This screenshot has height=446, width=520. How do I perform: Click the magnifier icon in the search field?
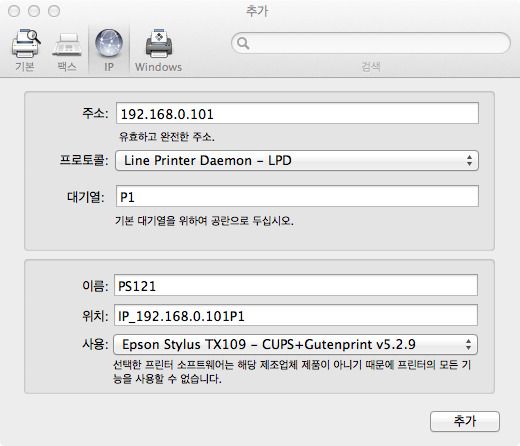pos(243,43)
